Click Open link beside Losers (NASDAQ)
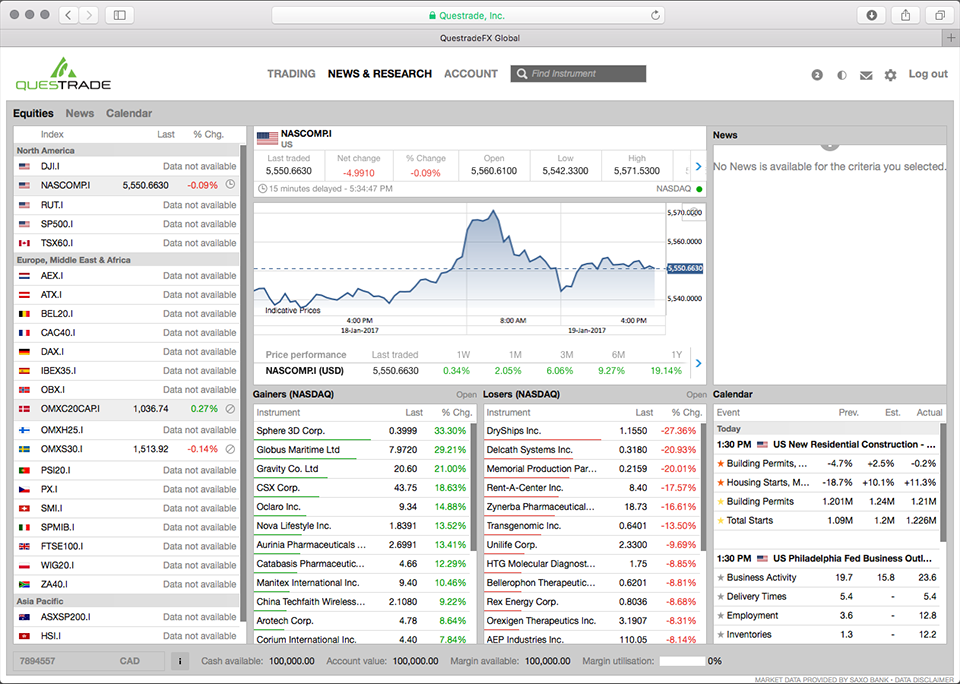This screenshot has height=684, width=960. tap(696, 394)
